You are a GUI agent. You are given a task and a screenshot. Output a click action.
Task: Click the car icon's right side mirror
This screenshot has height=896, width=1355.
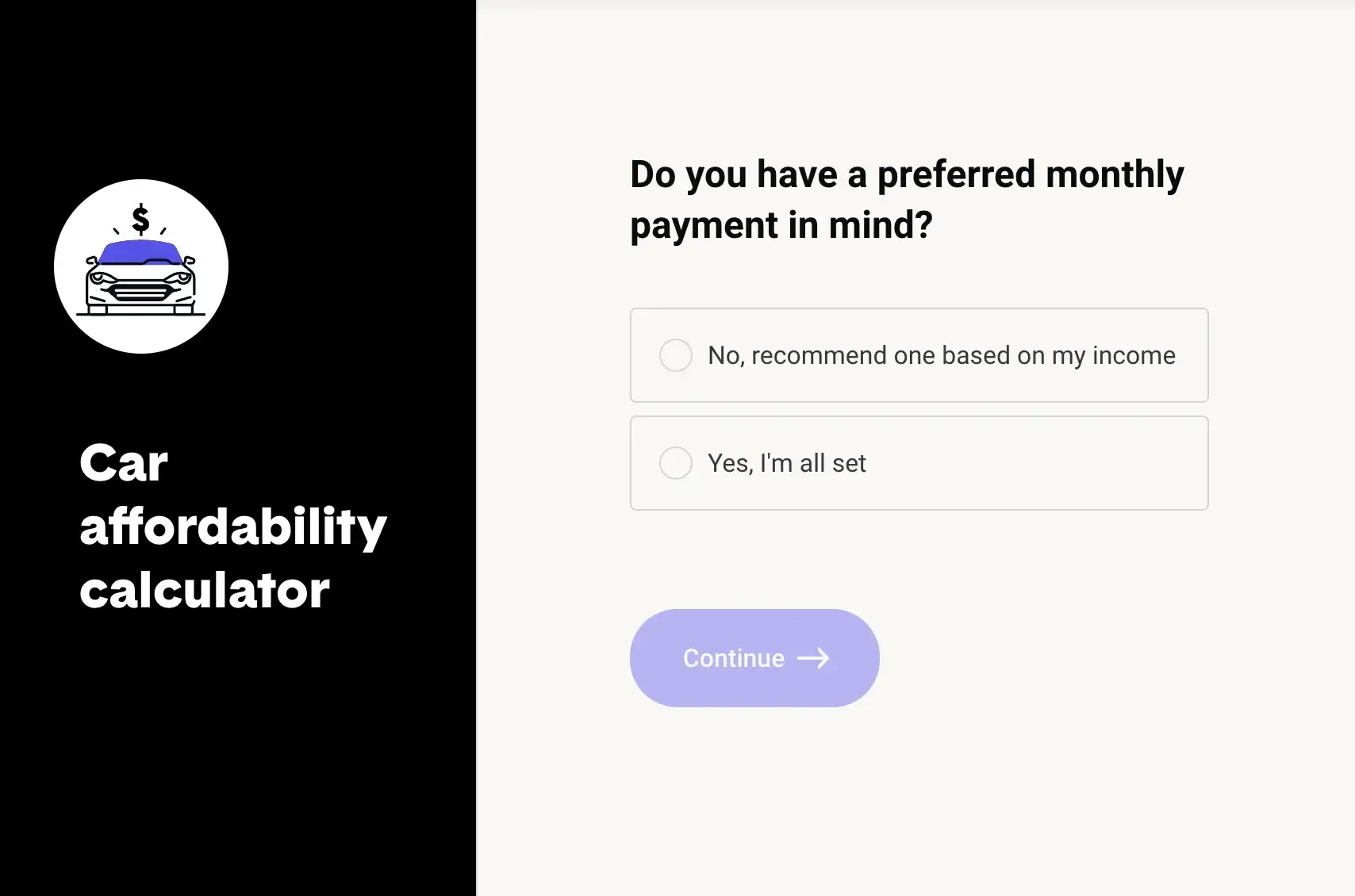(x=190, y=260)
